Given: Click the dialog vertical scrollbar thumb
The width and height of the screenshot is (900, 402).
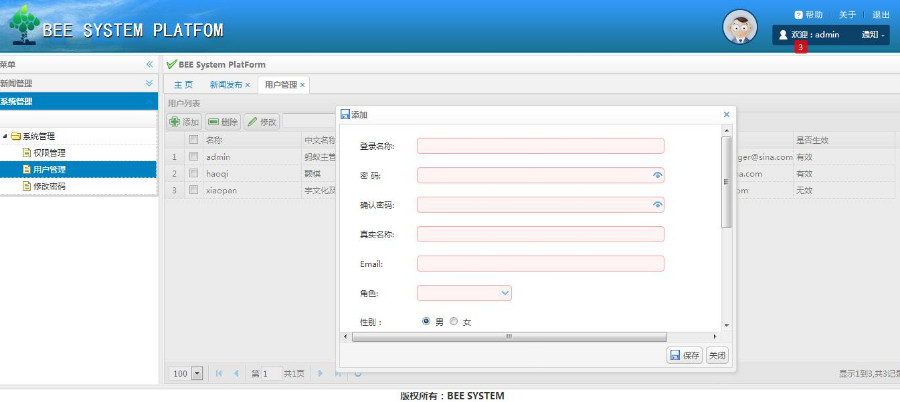Looking at the screenshot, I should pyautogui.click(x=726, y=181).
